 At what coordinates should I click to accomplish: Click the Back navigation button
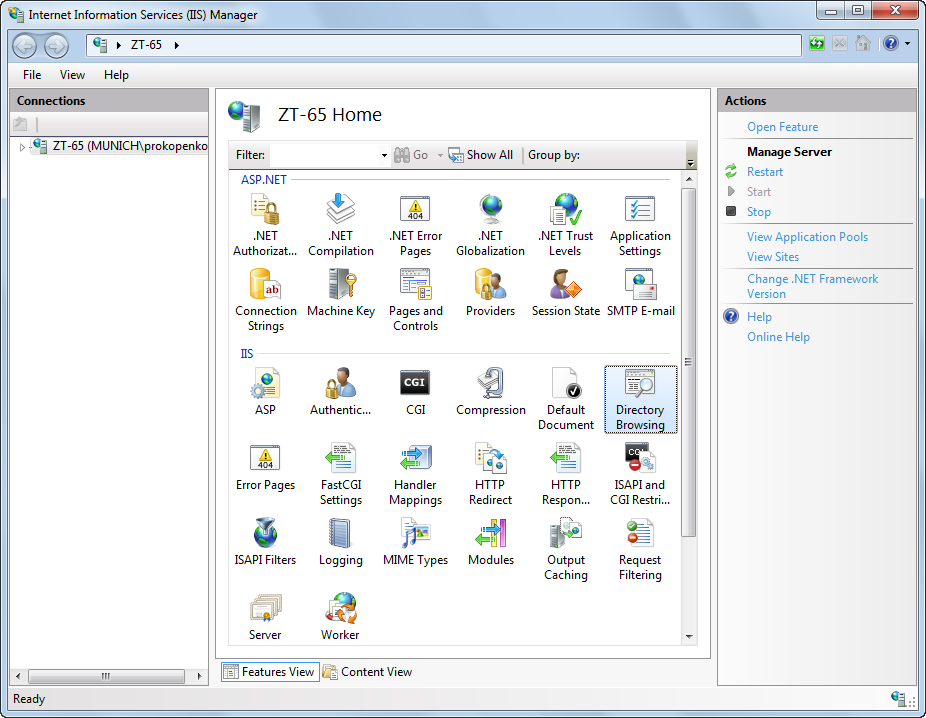(x=25, y=45)
